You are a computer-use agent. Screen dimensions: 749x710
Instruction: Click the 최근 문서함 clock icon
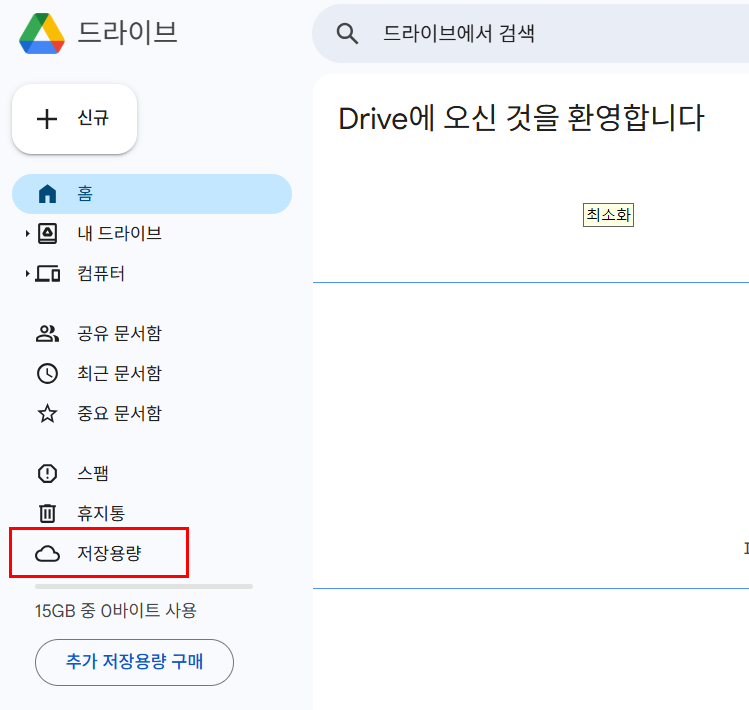(x=47, y=374)
